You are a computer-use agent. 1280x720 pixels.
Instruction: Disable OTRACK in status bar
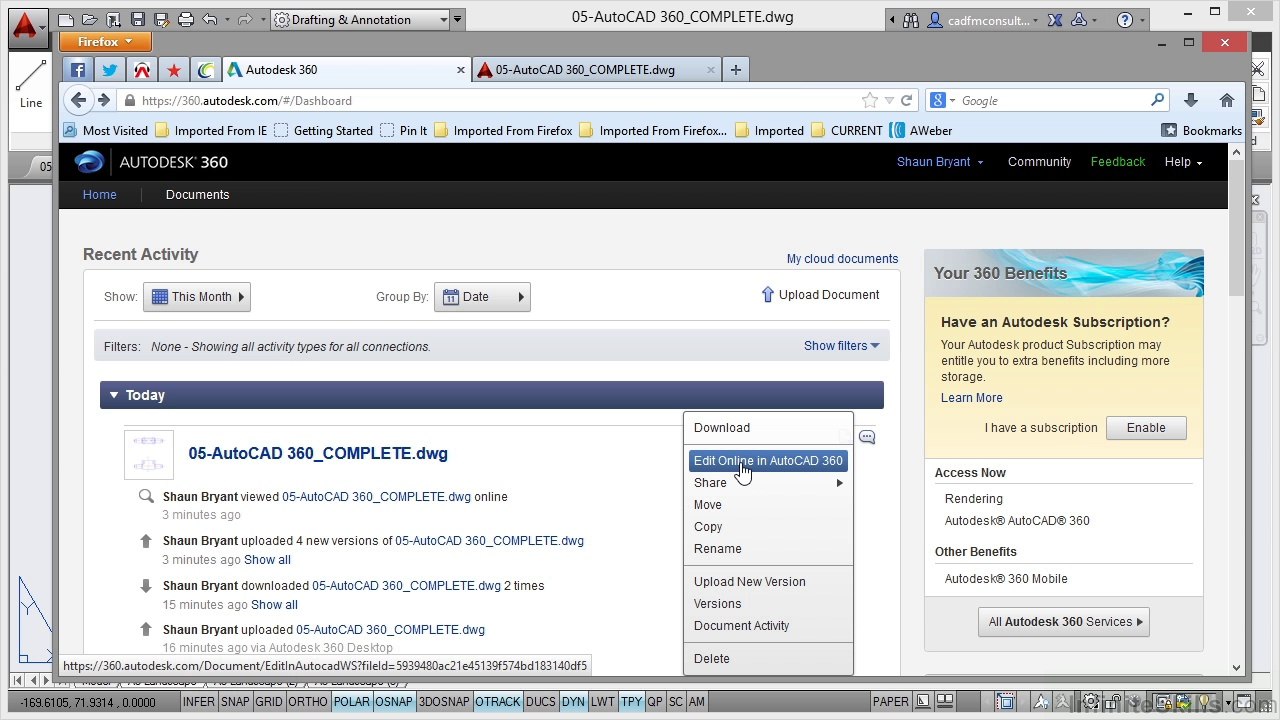[x=498, y=702]
